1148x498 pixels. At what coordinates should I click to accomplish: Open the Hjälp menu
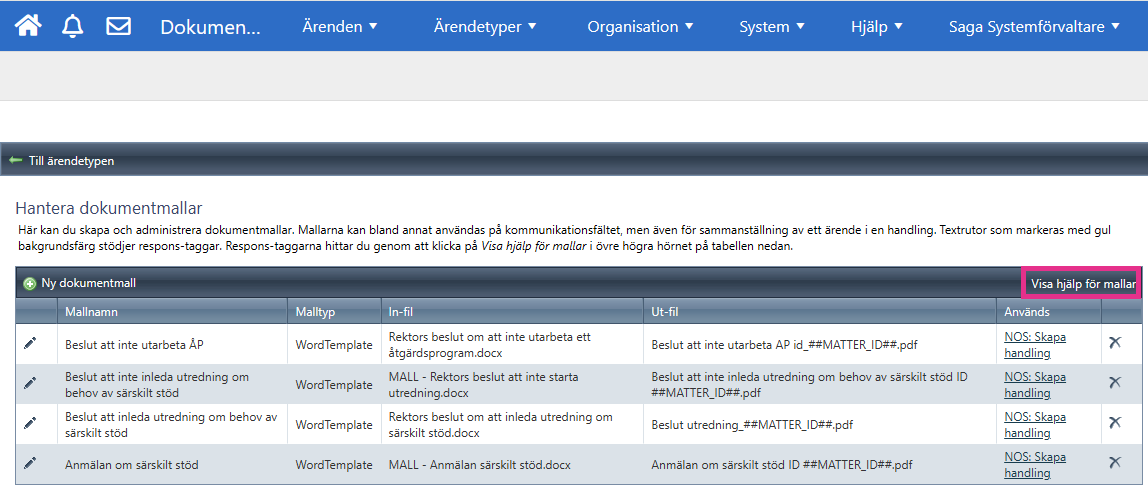pyautogui.click(x=877, y=27)
